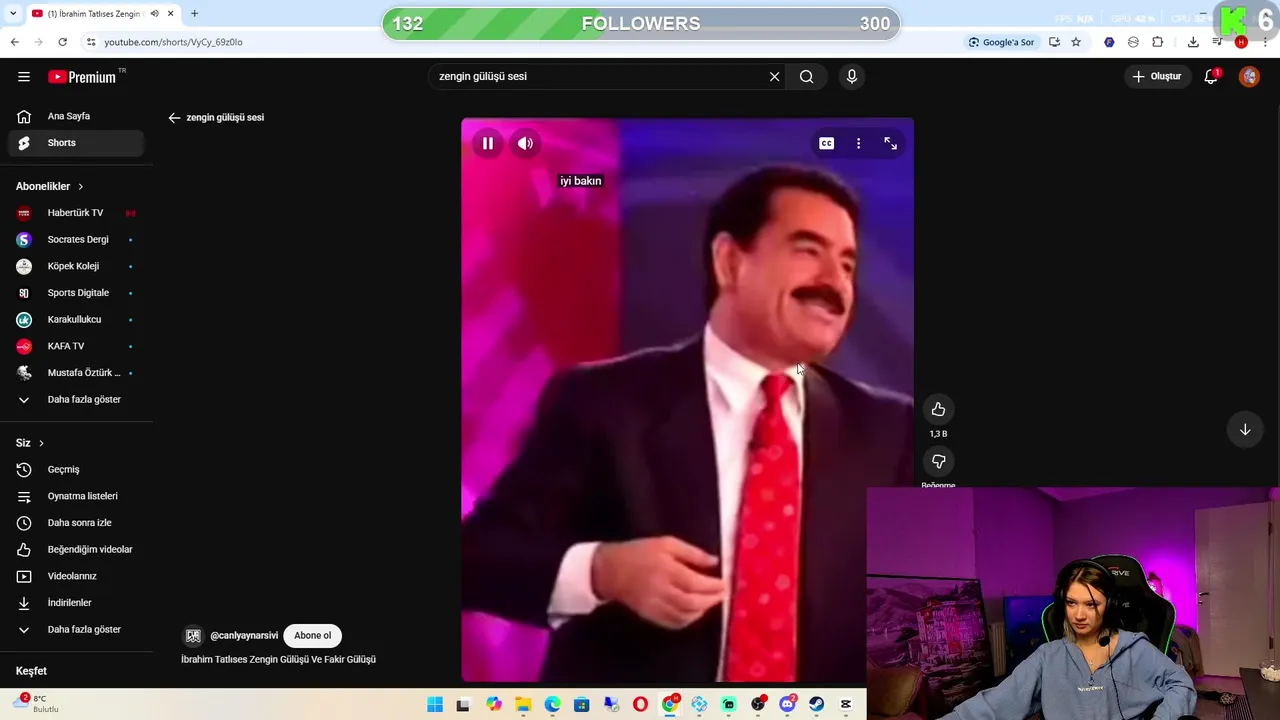The height and width of the screenshot is (720, 1280).
Task: Open Habertürk TV subscription
Action: 76,213
